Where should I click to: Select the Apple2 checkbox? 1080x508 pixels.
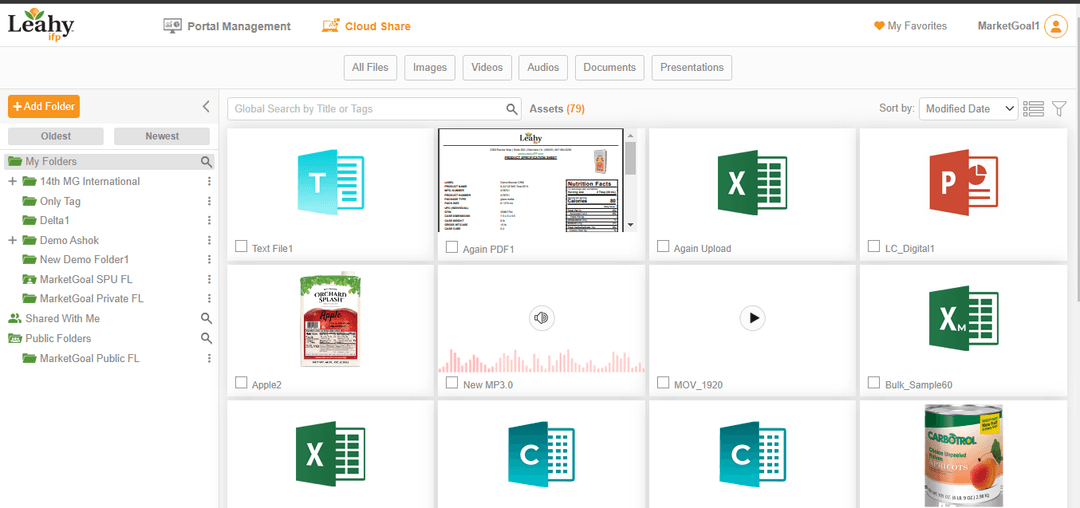coord(241,383)
